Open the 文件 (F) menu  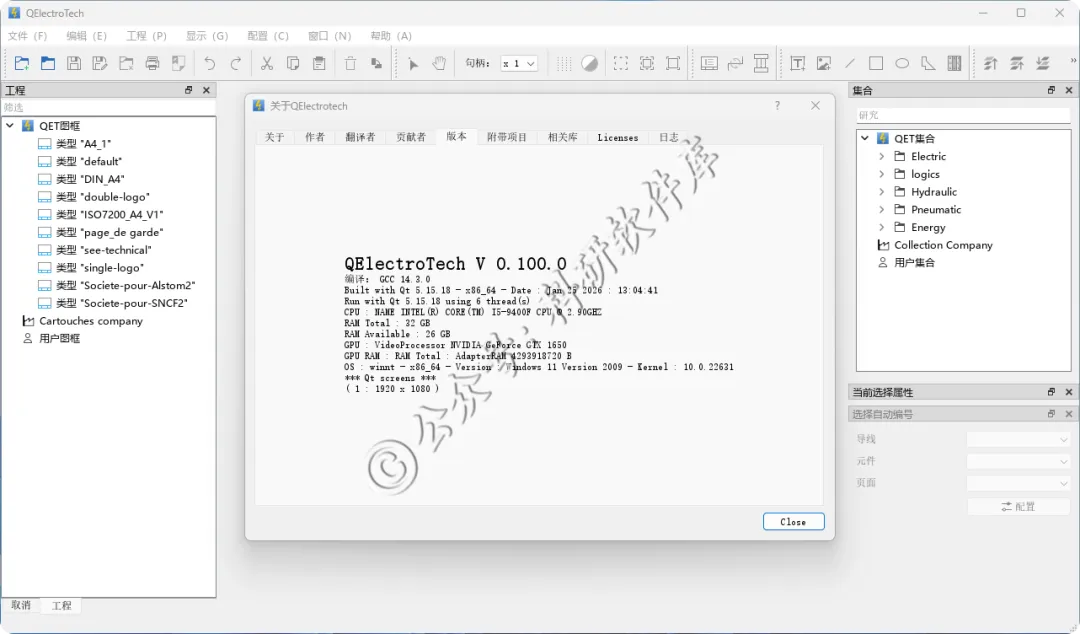(28, 36)
